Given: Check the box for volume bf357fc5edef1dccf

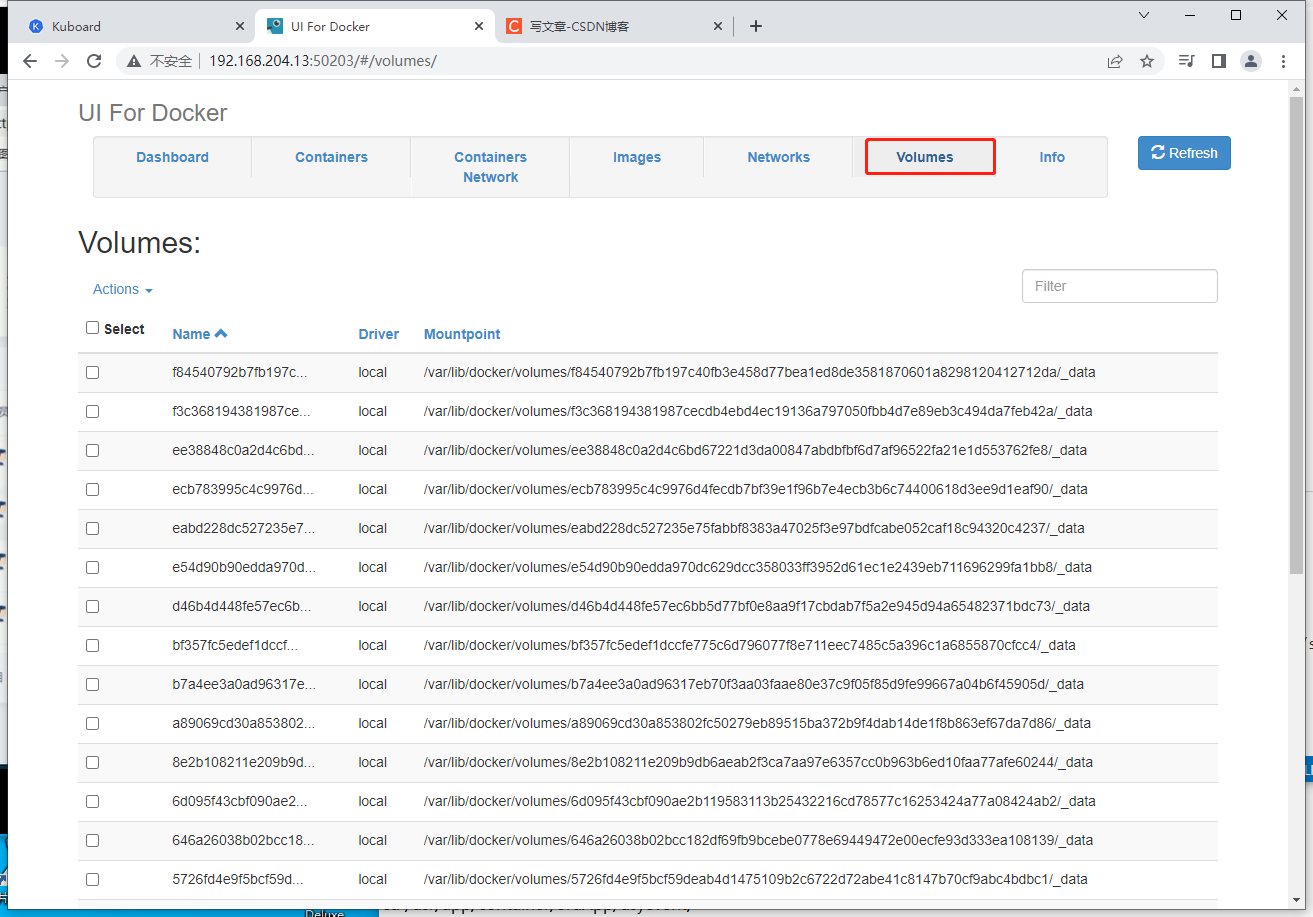Looking at the screenshot, I should 93,645.
